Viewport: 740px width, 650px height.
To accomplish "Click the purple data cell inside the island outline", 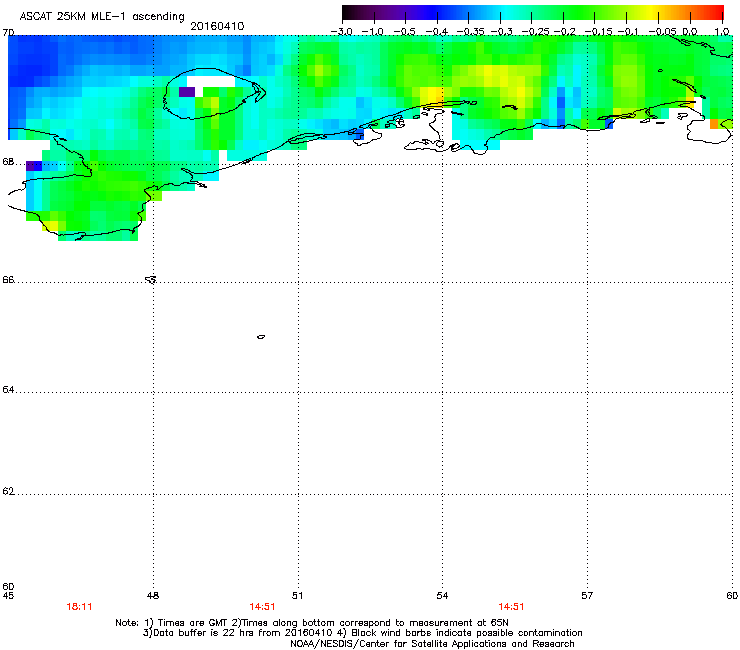I will point(187,92).
